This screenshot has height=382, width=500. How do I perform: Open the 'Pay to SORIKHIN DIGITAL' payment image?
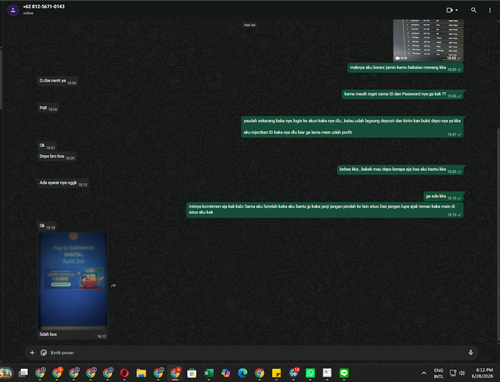pos(73,281)
